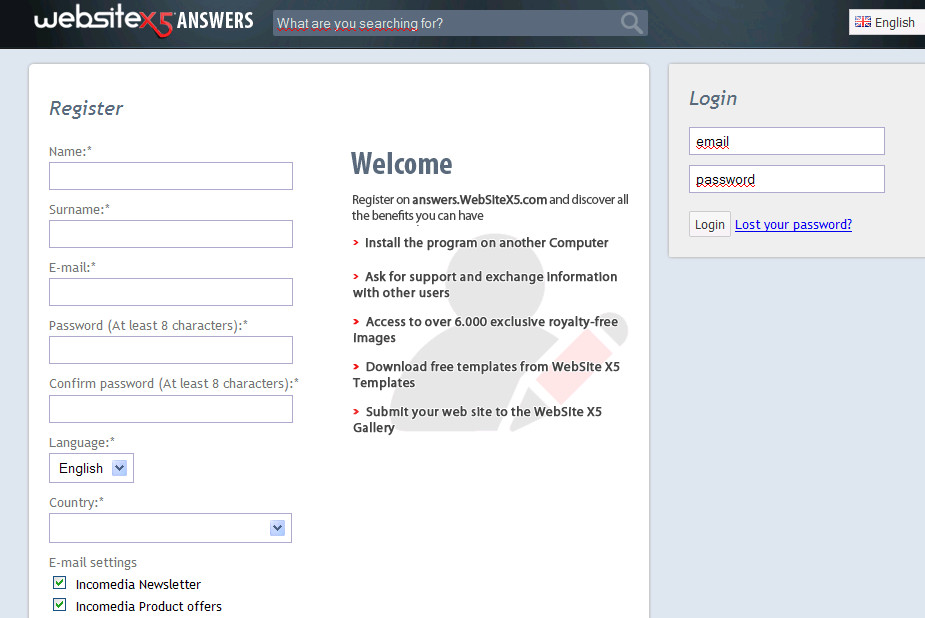Screen dimensions: 925x618
Task: Click the WebSite X5 Answers logo
Action: coord(144,21)
